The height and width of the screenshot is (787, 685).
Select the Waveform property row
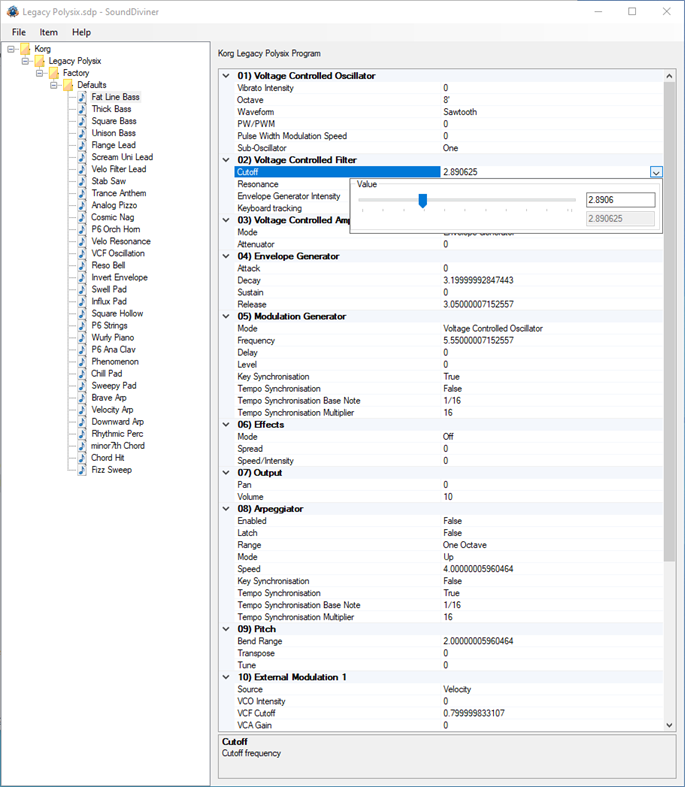click(449, 112)
